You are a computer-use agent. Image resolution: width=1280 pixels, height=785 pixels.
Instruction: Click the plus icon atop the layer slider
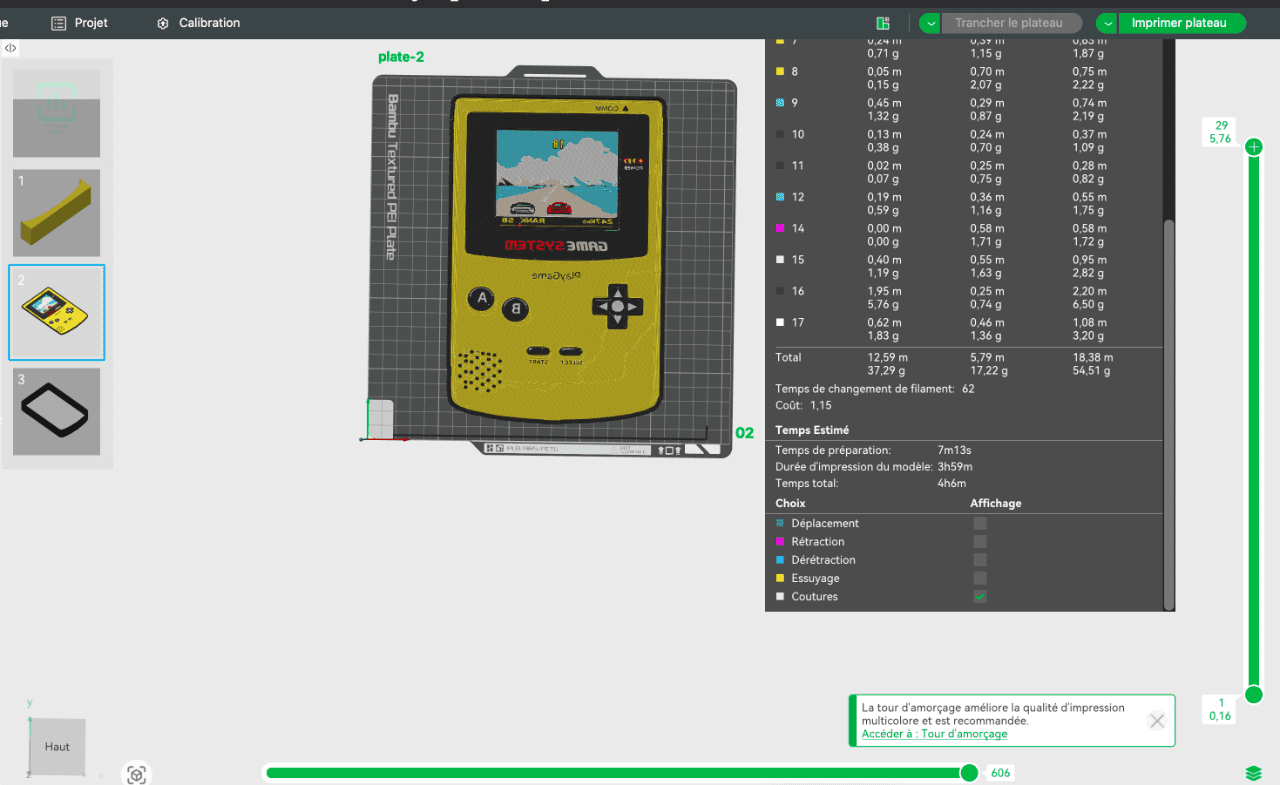click(x=1254, y=148)
